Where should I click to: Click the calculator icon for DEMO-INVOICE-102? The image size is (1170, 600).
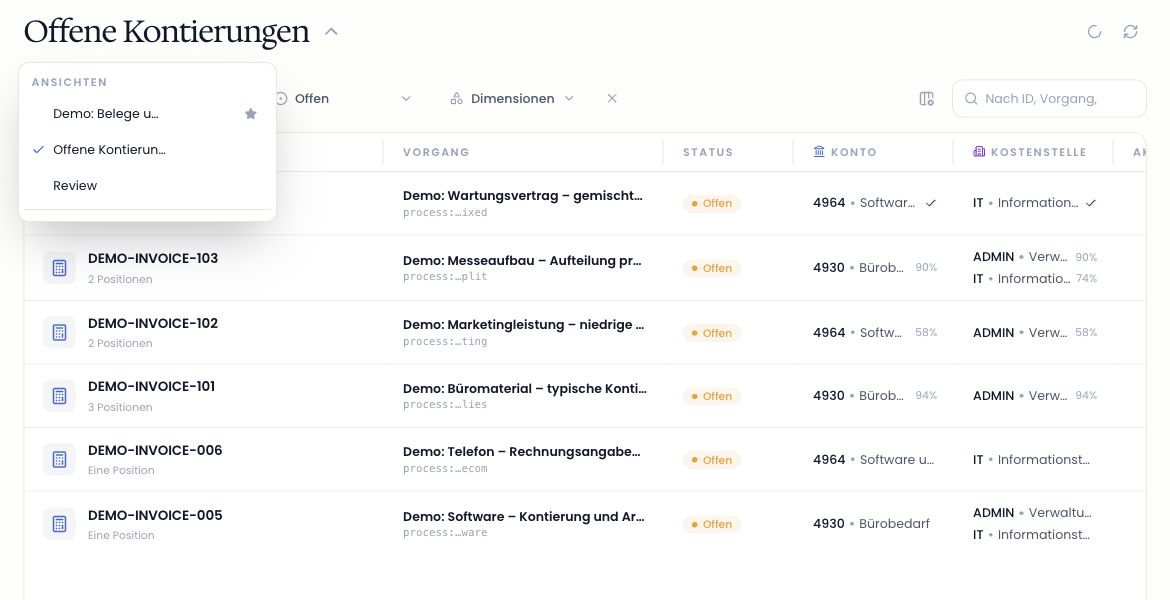pyautogui.click(x=59, y=332)
